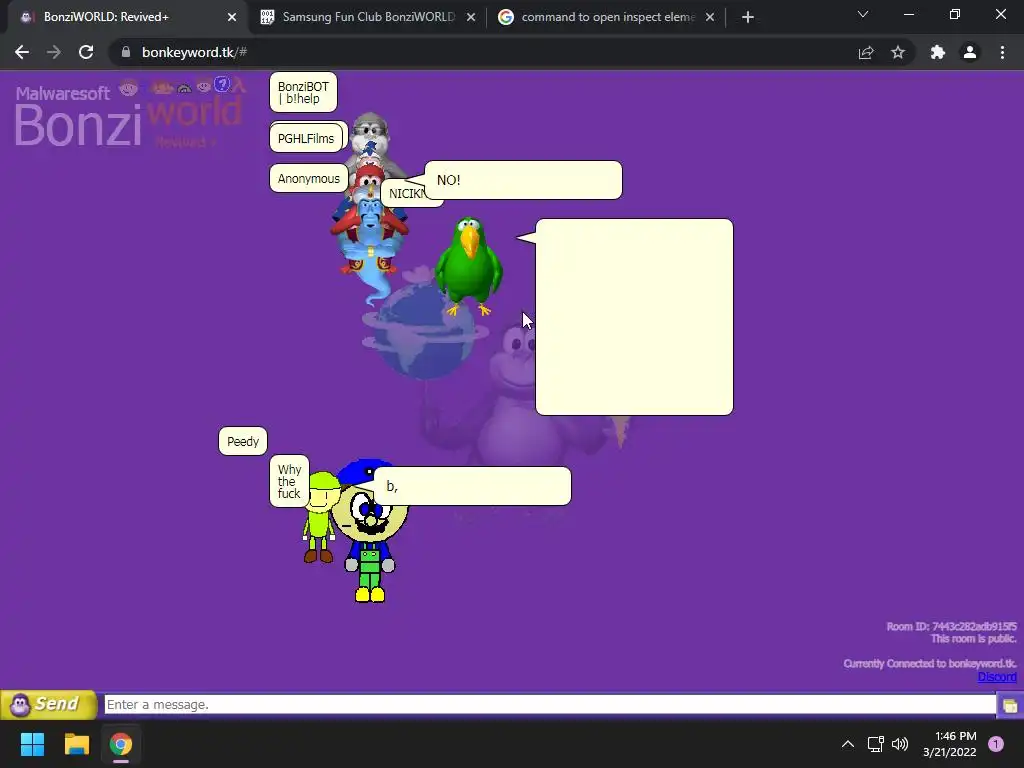
Task: Open the Chrome profile icon
Action: click(x=970, y=52)
